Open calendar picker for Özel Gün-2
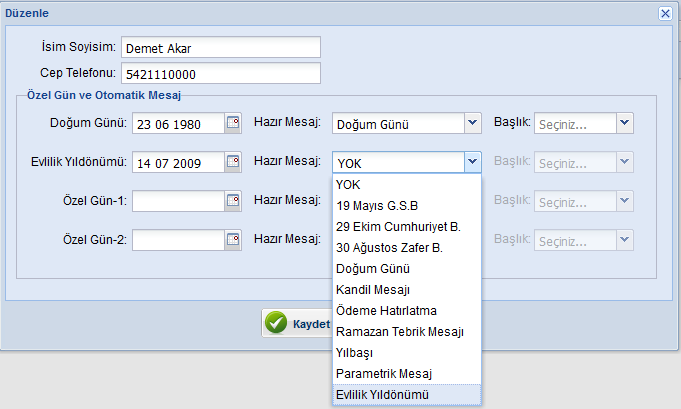 pos(233,240)
